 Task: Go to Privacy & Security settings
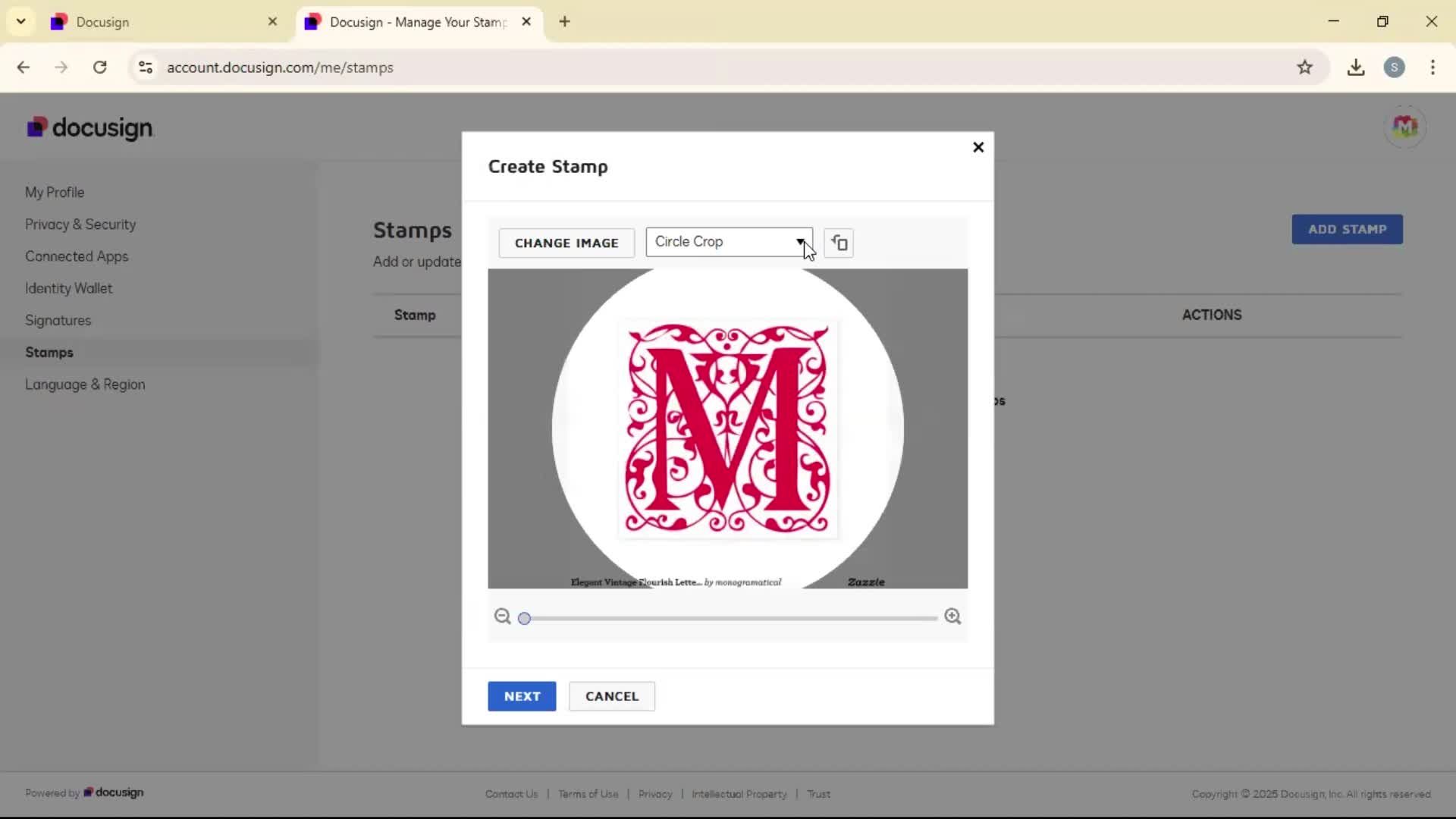[x=80, y=224]
